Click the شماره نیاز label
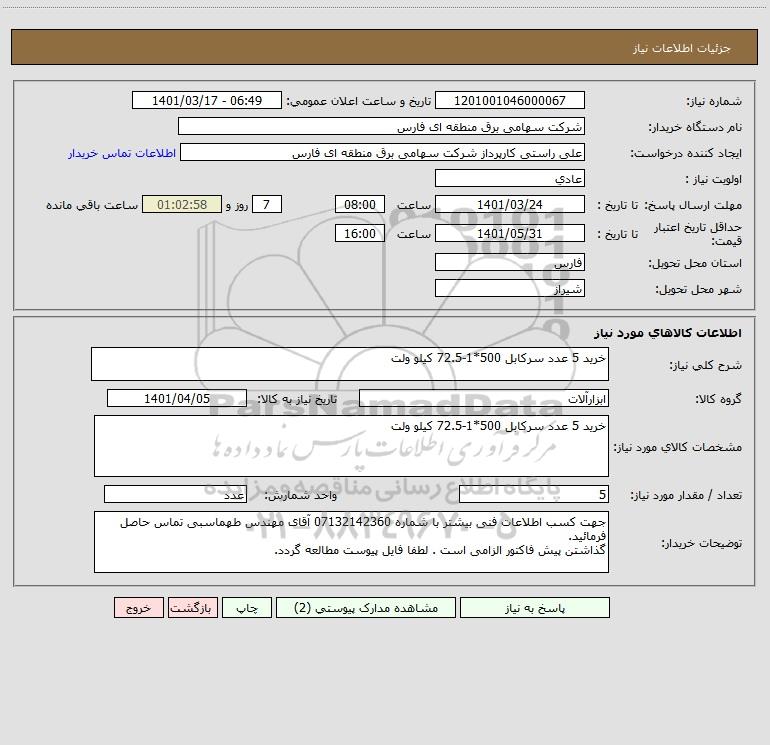Viewport: 770px width, 745px height. [714, 102]
